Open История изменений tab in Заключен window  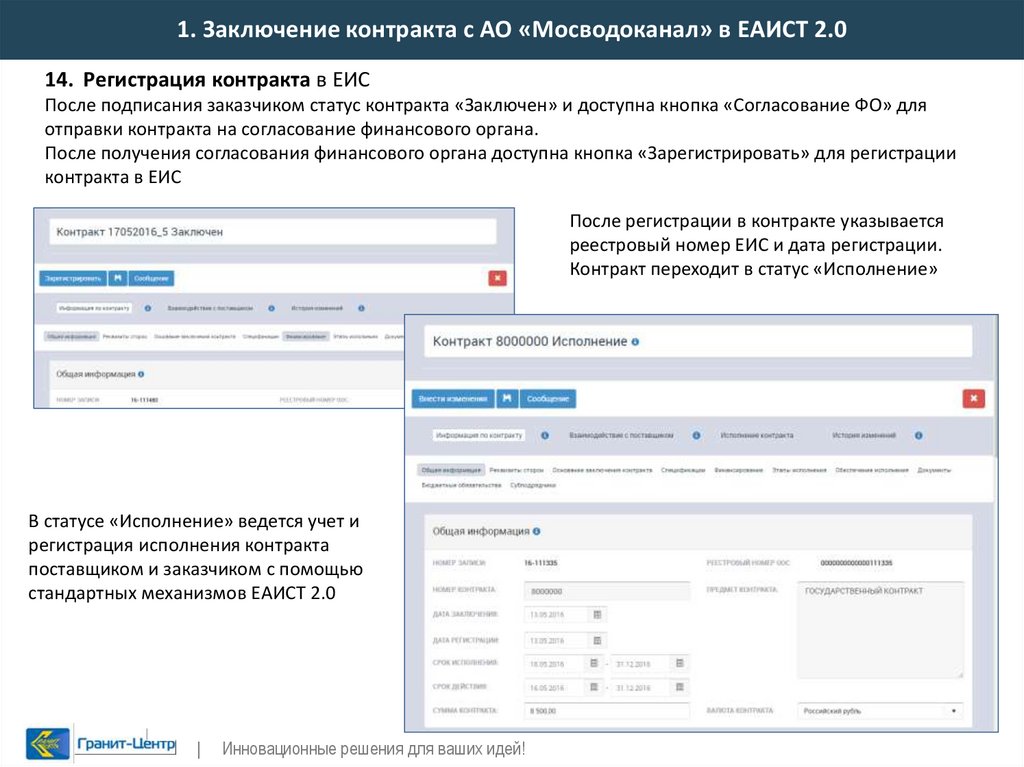point(317,308)
